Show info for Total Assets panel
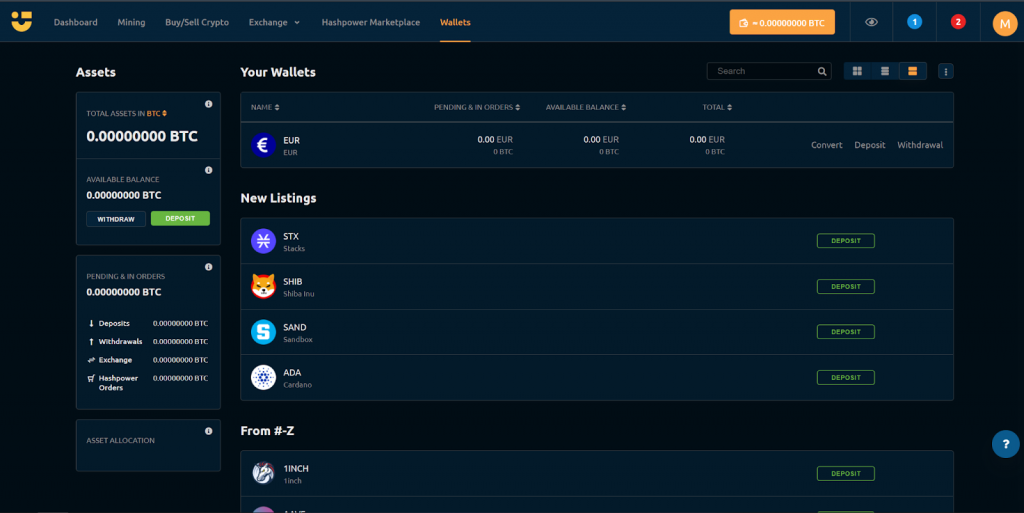1024x513 pixels. point(208,104)
